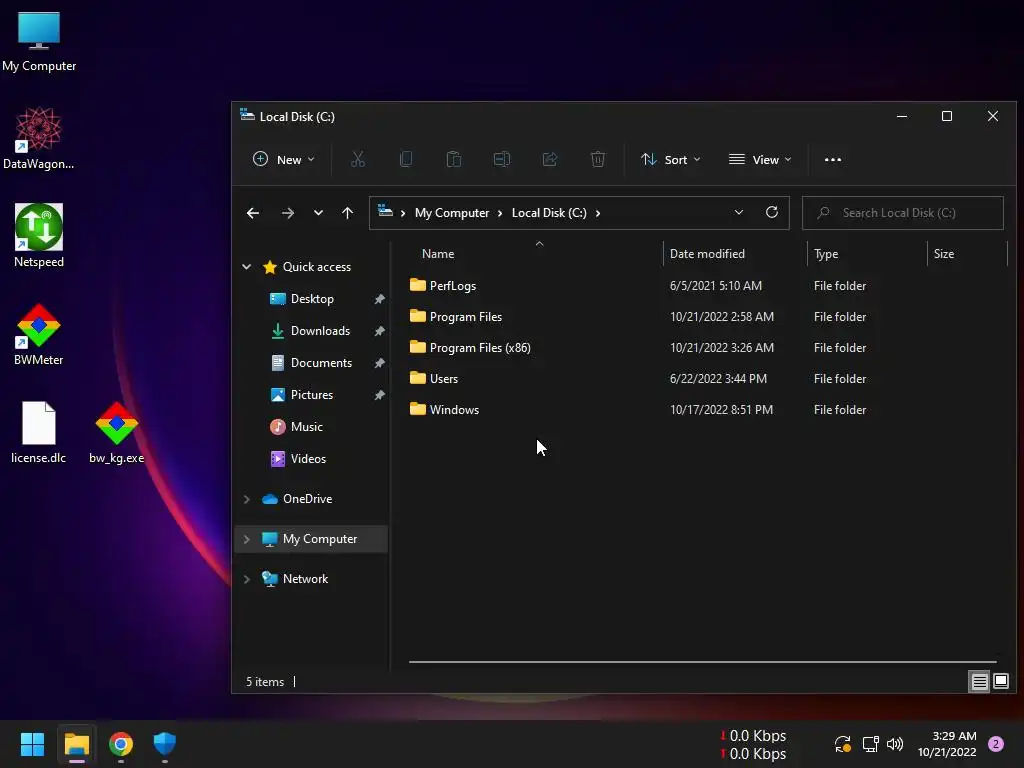The height and width of the screenshot is (768, 1024).
Task: Launch the BWMeter desktop shortcut
Action: (39, 334)
